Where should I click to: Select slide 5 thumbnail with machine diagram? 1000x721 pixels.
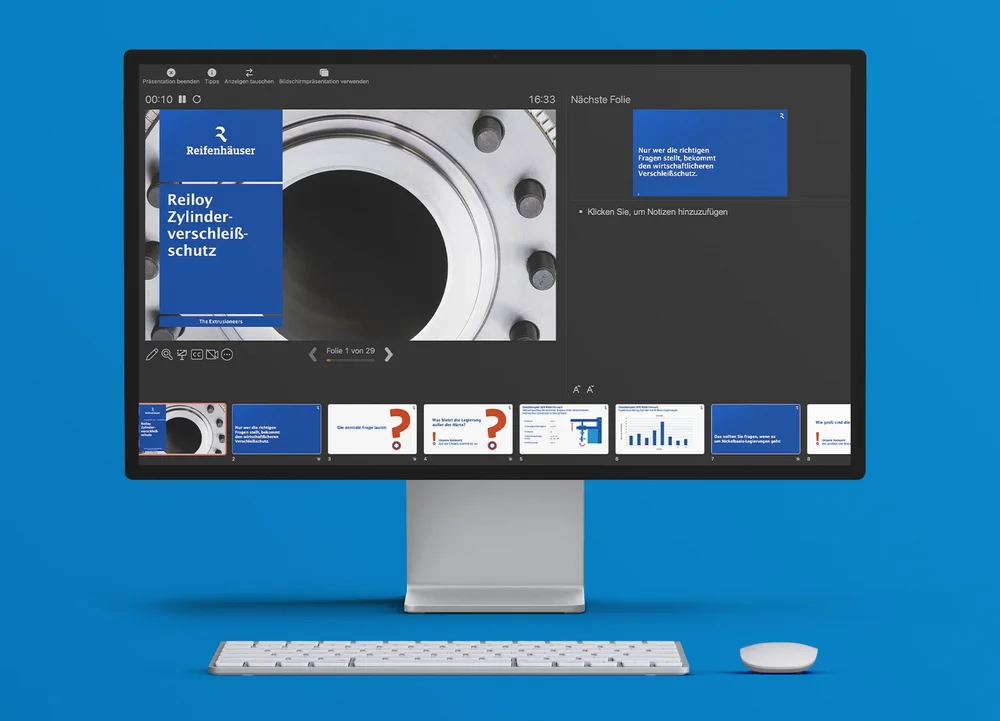pyautogui.click(x=564, y=429)
